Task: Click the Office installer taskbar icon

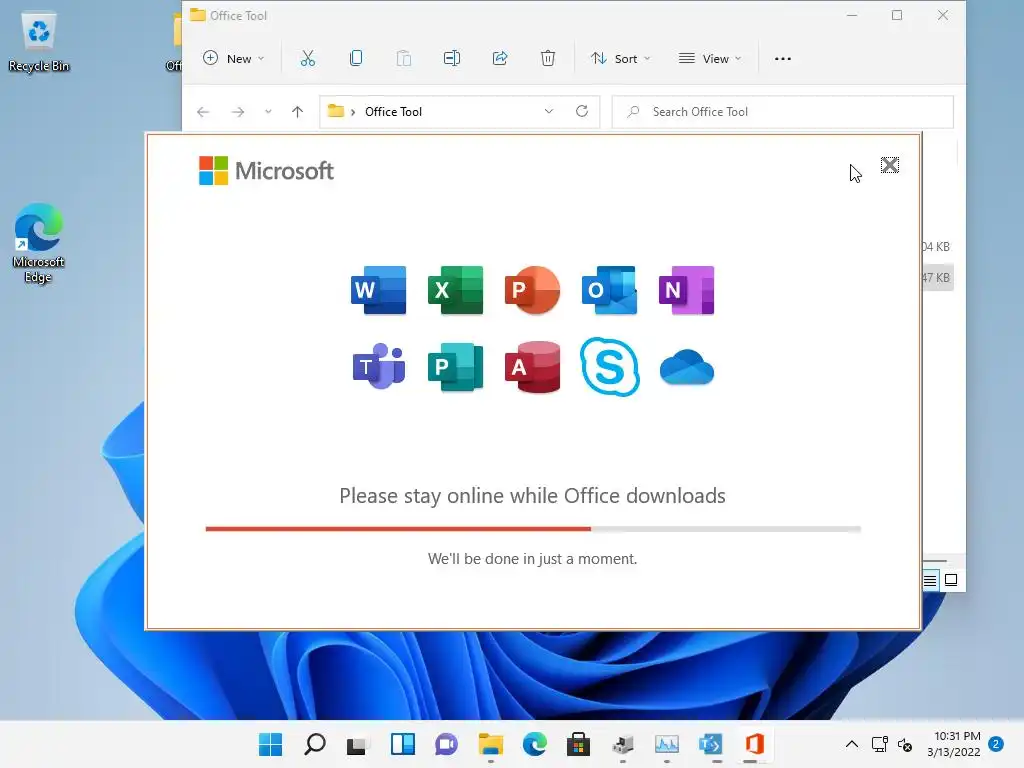Action: pyautogui.click(x=754, y=744)
